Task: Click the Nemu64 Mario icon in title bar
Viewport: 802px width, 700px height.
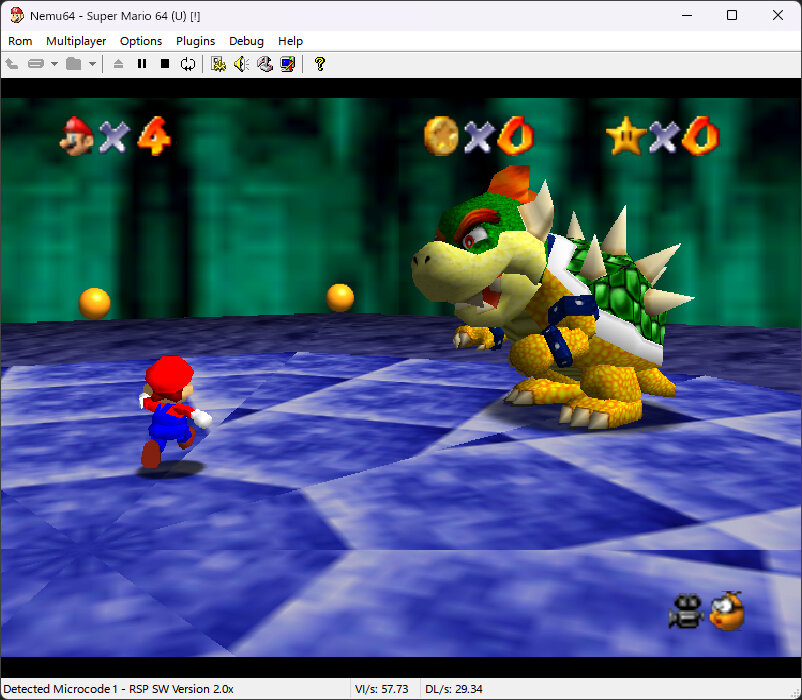Action: (x=17, y=15)
